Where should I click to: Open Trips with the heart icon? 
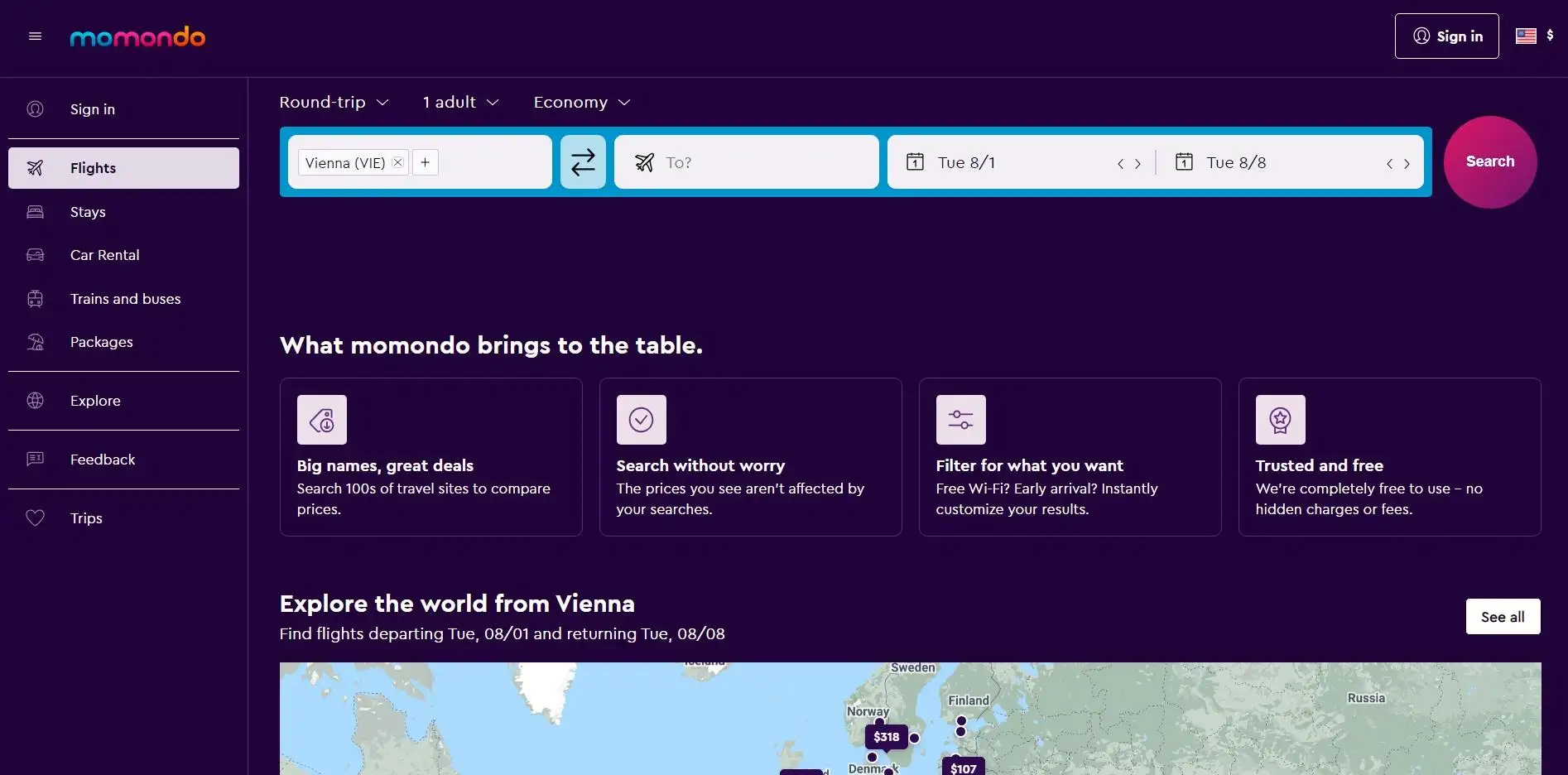(x=86, y=518)
